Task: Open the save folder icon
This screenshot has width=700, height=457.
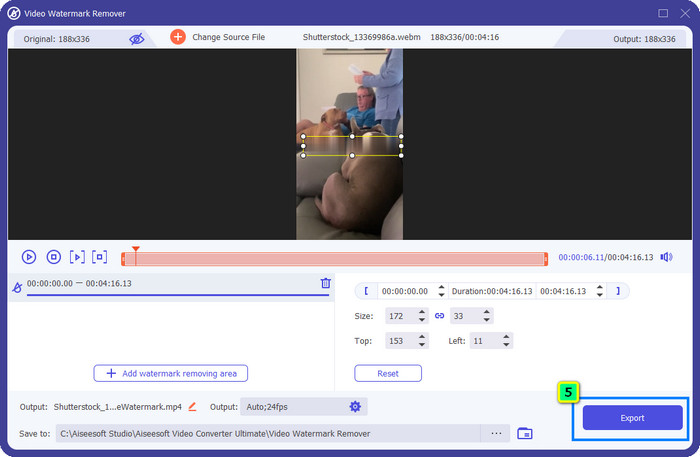Action: click(525, 433)
